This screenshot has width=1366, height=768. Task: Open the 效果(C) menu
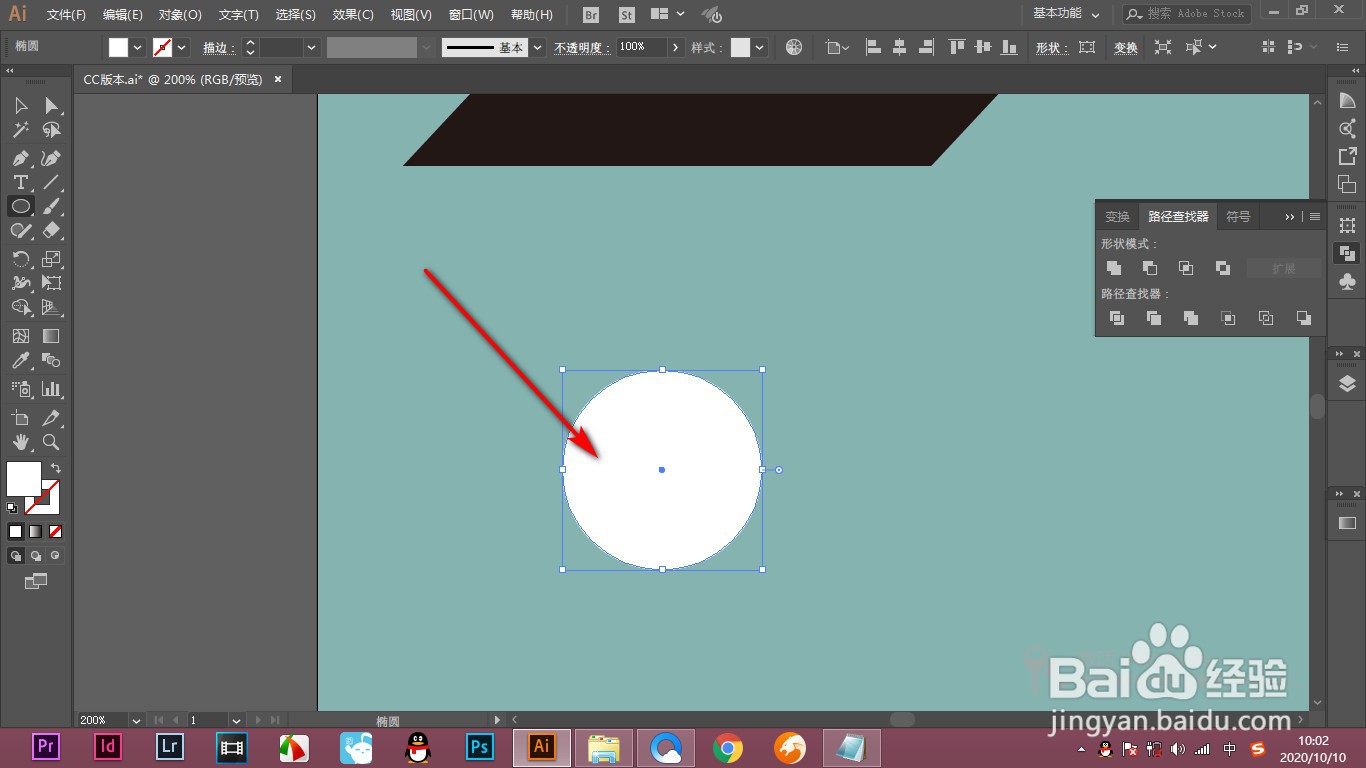(x=353, y=15)
